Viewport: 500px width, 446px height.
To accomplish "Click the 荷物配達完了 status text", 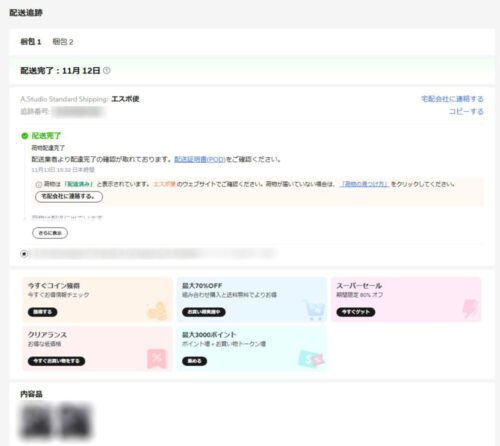I will (x=48, y=148).
